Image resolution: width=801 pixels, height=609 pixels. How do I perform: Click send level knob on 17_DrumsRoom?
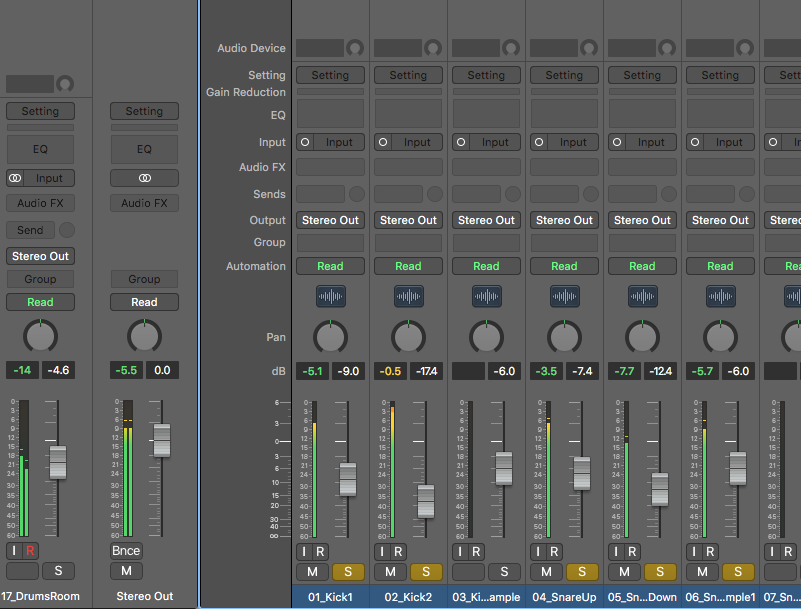[67, 230]
